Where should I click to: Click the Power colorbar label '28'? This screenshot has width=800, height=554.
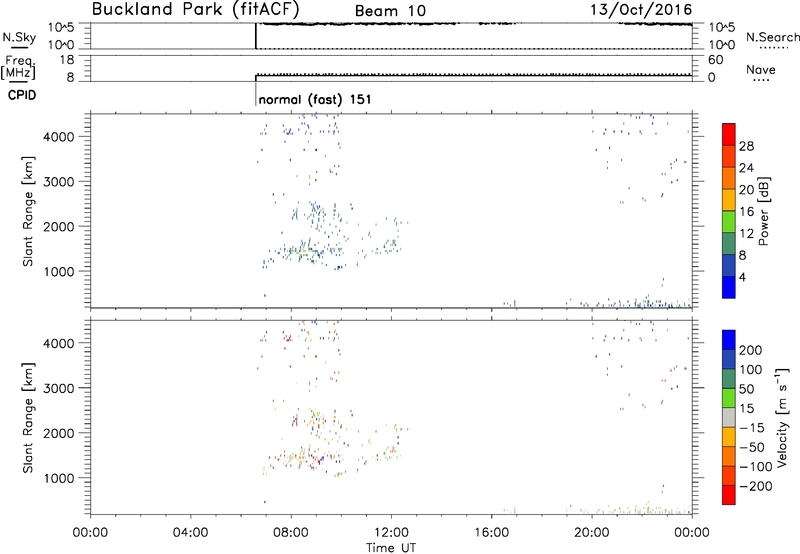point(746,146)
